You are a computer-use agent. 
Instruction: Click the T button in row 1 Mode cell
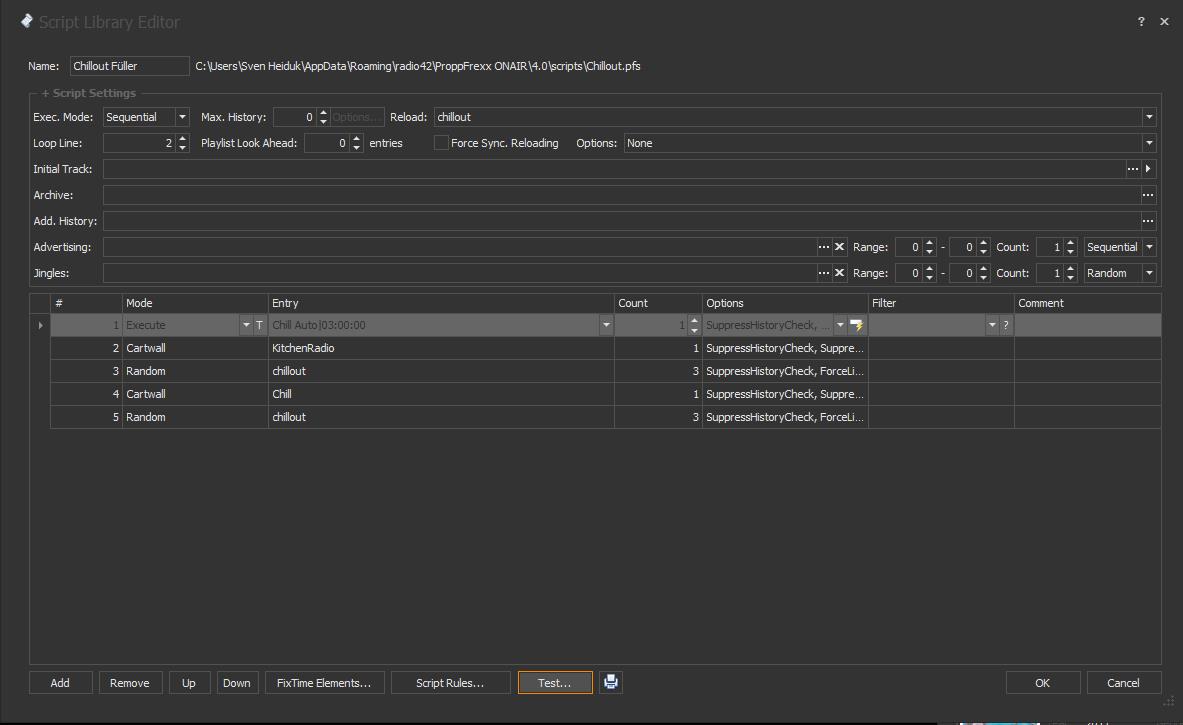260,325
